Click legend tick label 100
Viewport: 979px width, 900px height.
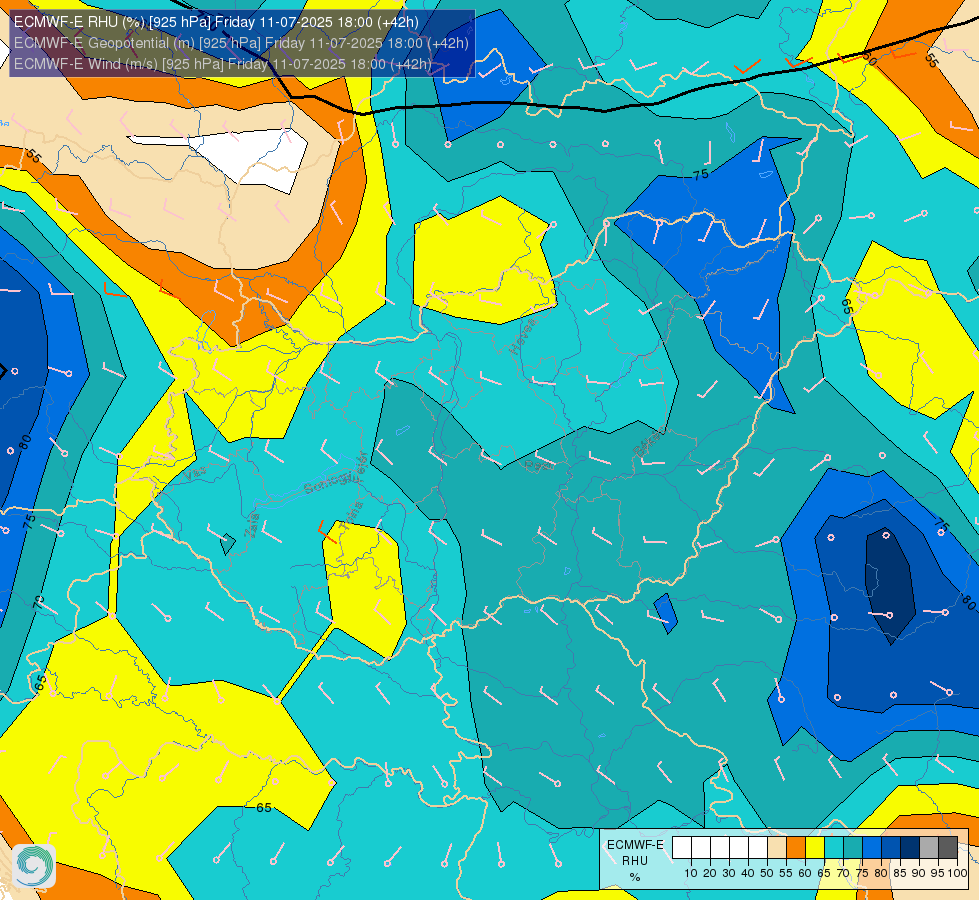[957, 873]
